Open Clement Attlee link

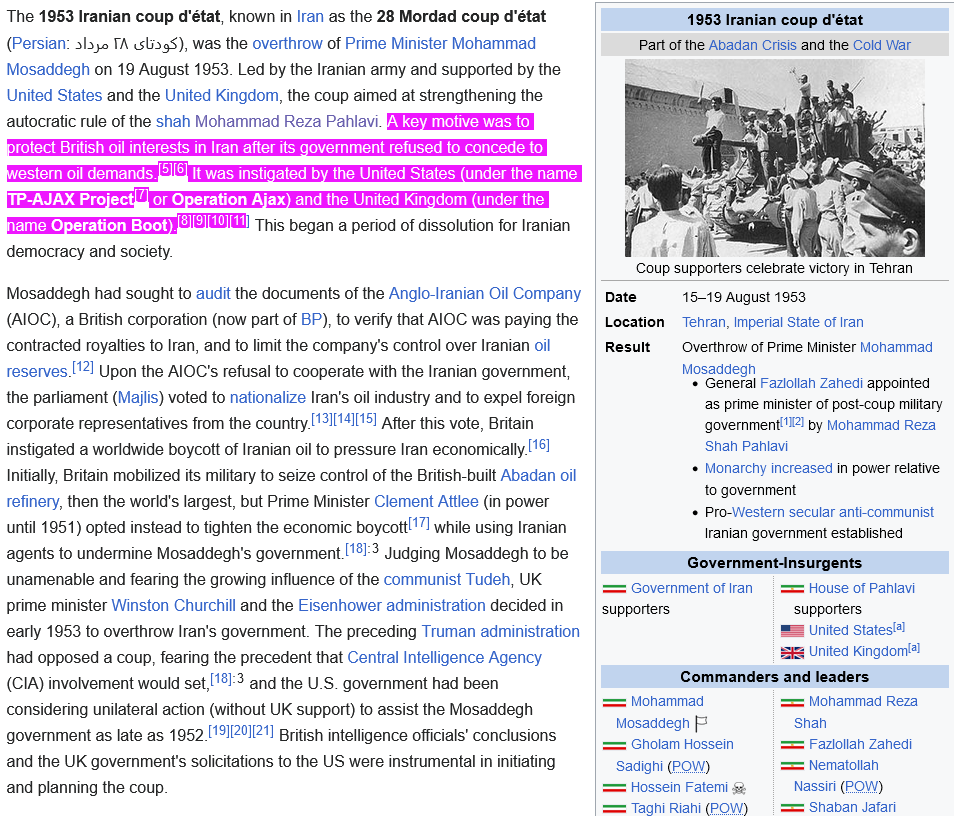(x=427, y=502)
